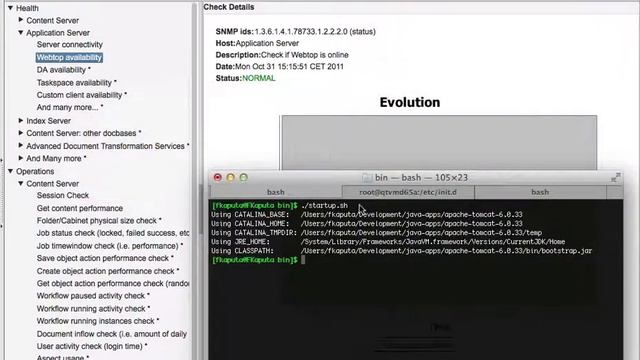
Task: Click the NORMAL status text
Action: [x=259, y=78]
